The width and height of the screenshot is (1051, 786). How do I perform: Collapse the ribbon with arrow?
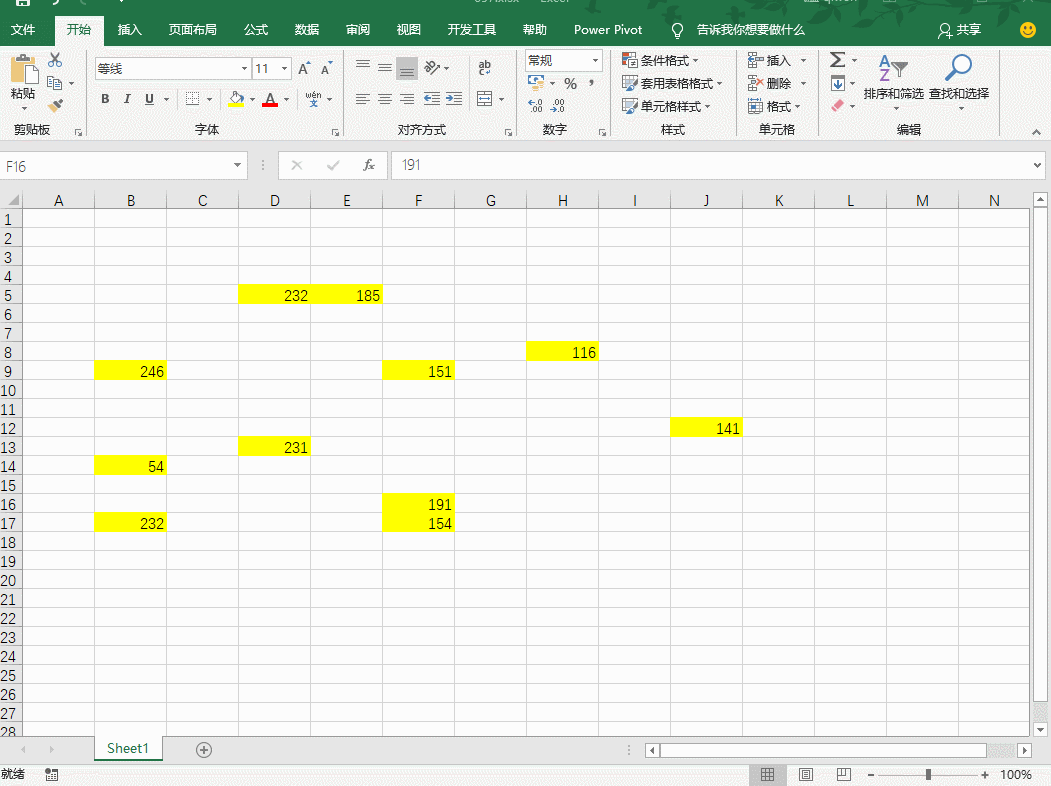pyautogui.click(x=1036, y=132)
